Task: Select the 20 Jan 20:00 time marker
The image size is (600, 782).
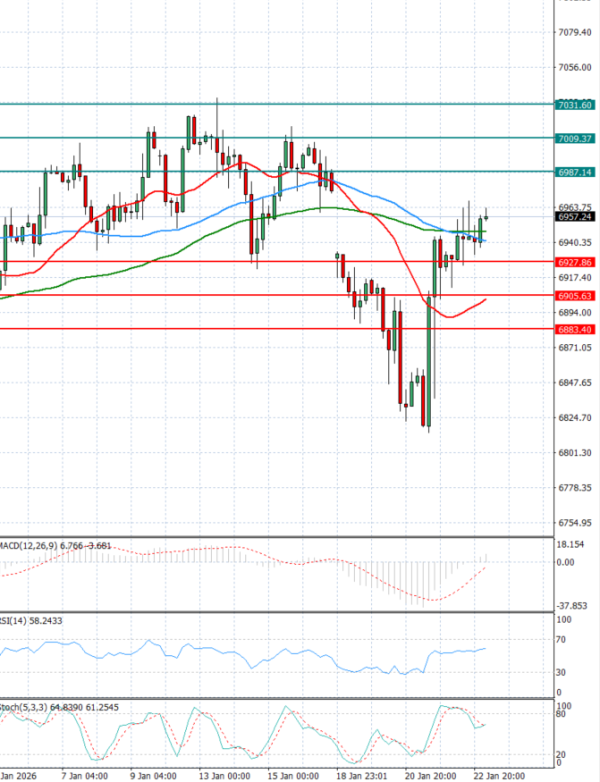Action: (x=430, y=774)
